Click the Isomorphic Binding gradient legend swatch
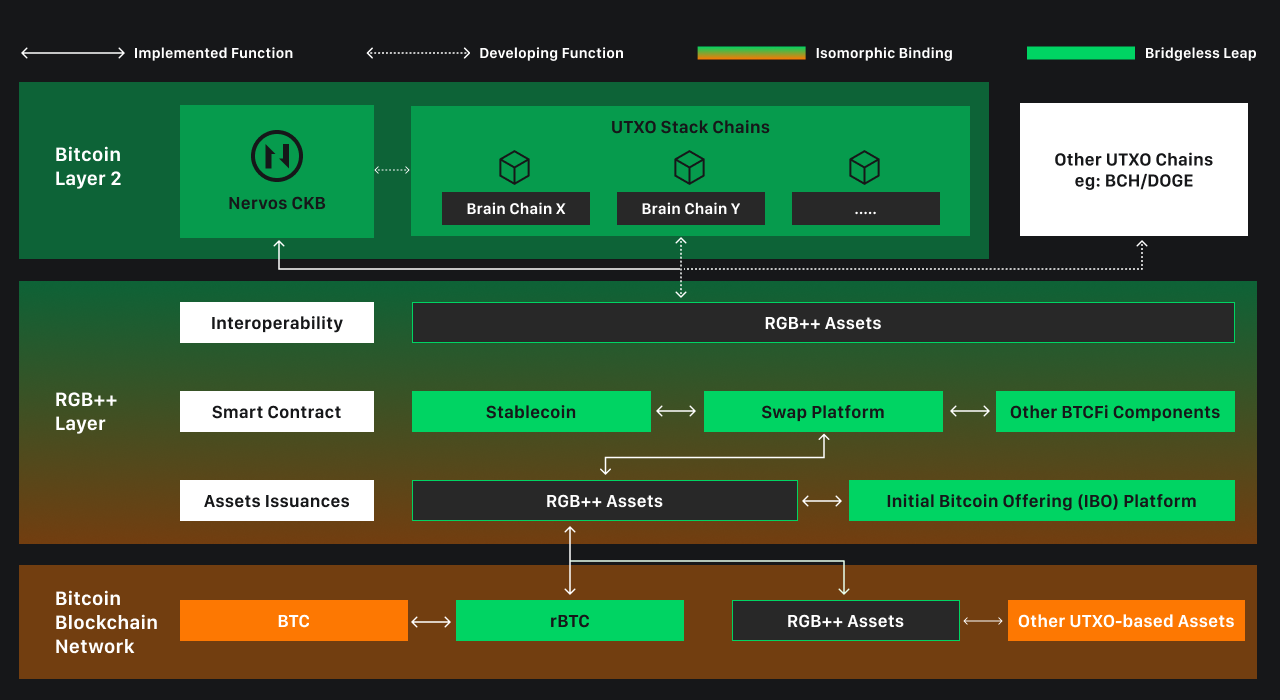This screenshot has height=700, width=1280. coord(751,53)
